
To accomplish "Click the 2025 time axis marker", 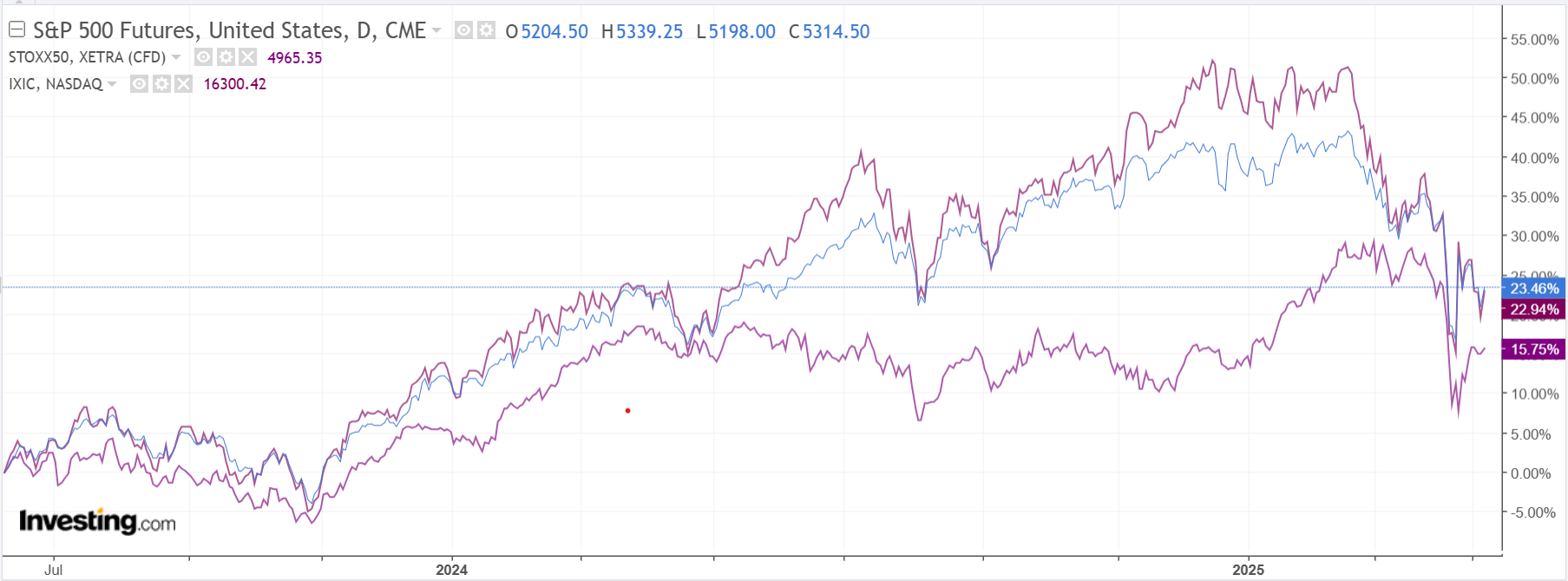I will pyautogui.click(x=1248, y=570).
